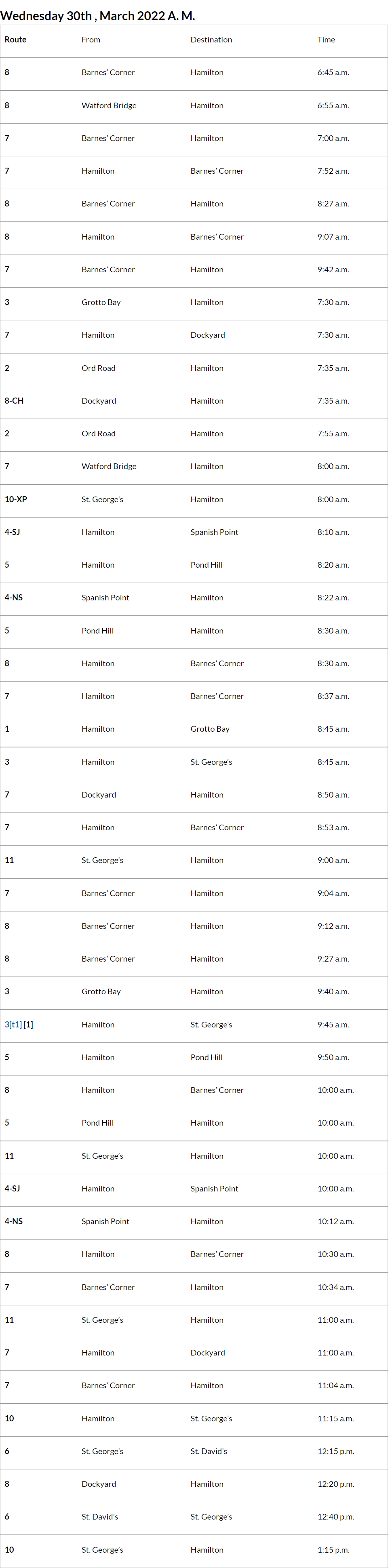Click the St. David's origin cell
The image size is (388, 1568).
(x=100, y=1517)
